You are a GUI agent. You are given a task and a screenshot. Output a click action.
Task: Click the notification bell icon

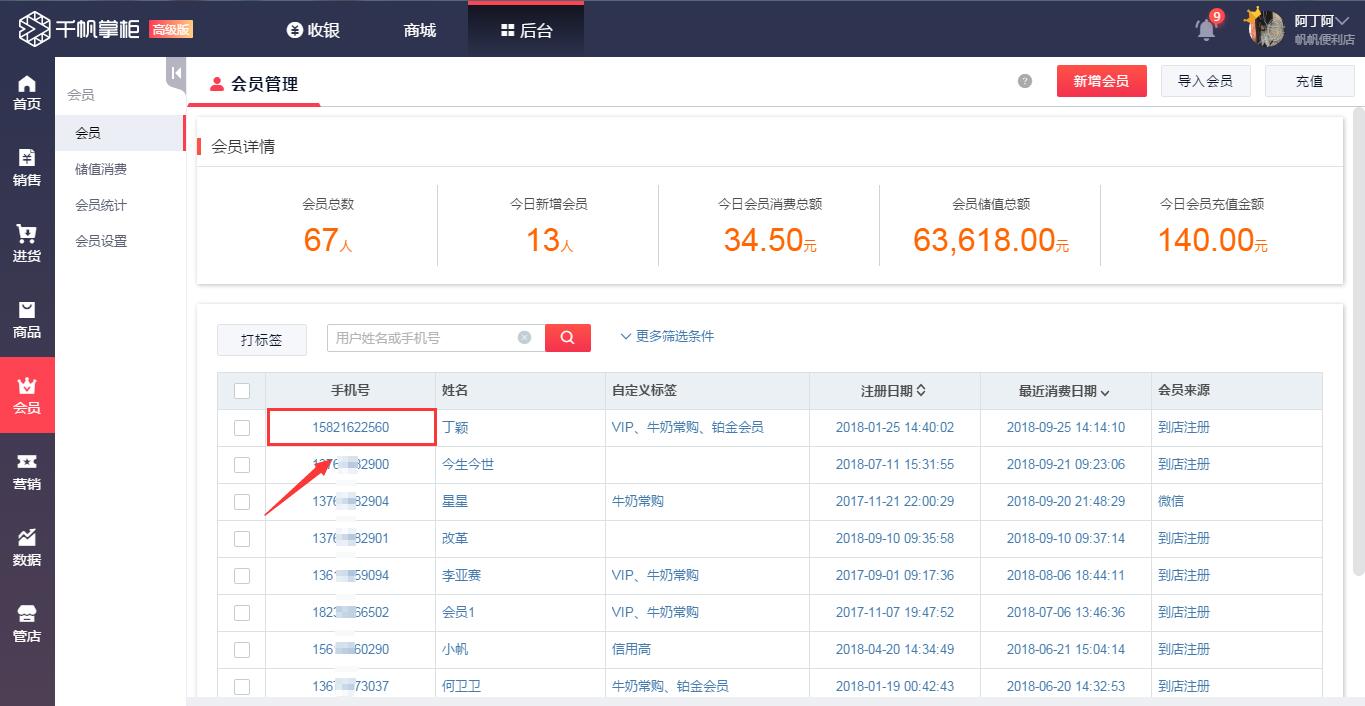coord(1206,29)
